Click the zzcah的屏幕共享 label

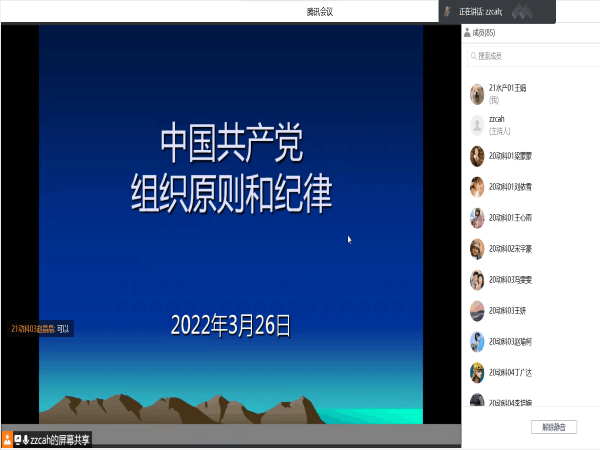pyautogui.click(x=60, y=439)
